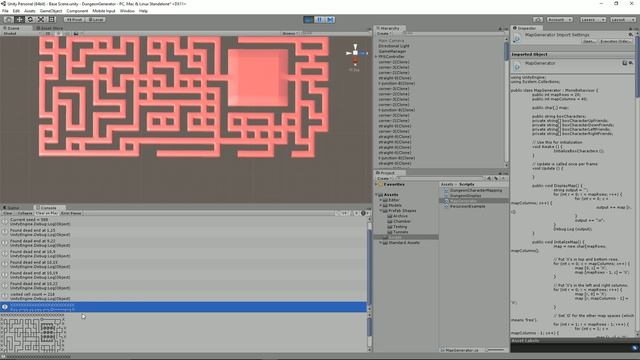640x360 pixels.
Task: Open the Project Create dropdown
Action: (x=384, y=178)
